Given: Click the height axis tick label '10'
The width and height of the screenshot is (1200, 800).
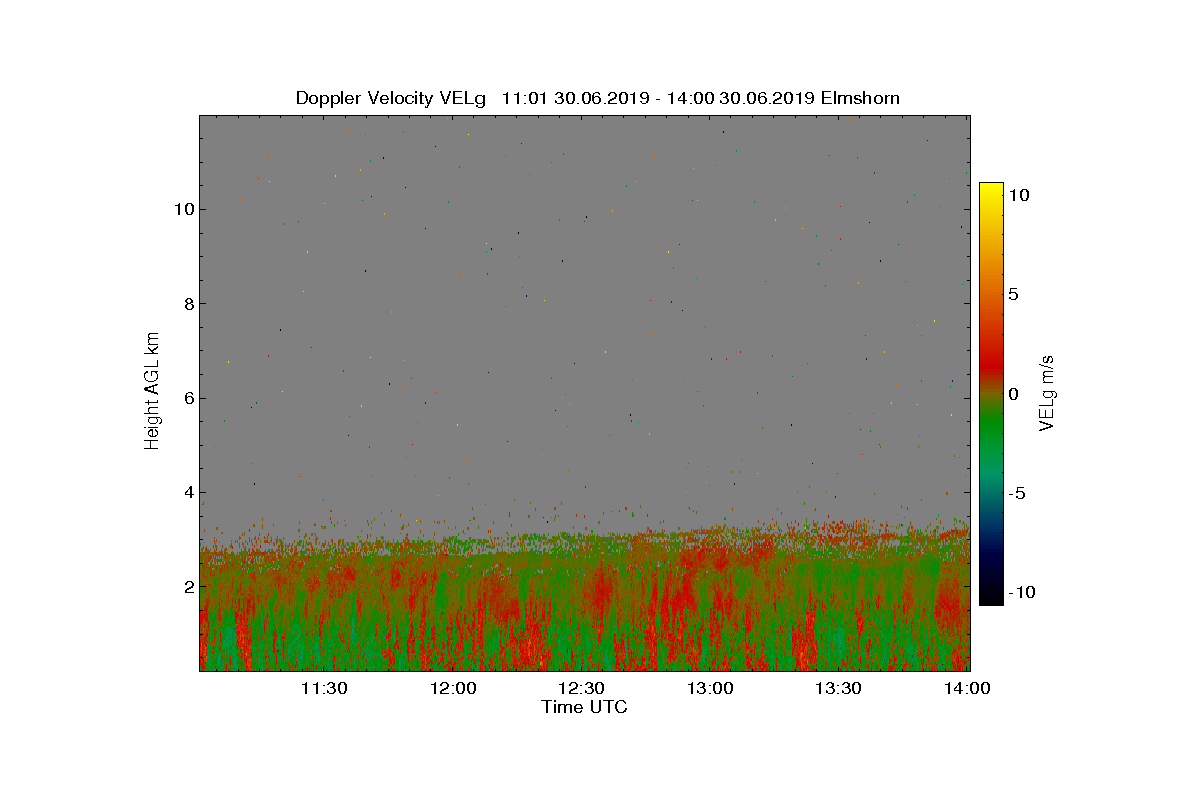Looking at the screenshot, I should [x=183, y=209].
